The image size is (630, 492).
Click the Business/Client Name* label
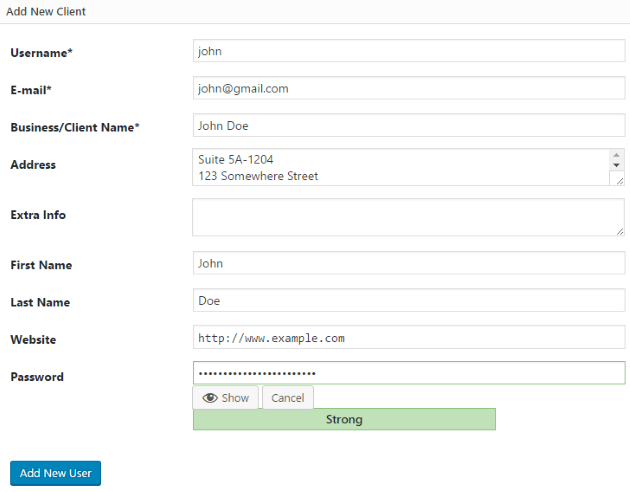click(75, 127)
